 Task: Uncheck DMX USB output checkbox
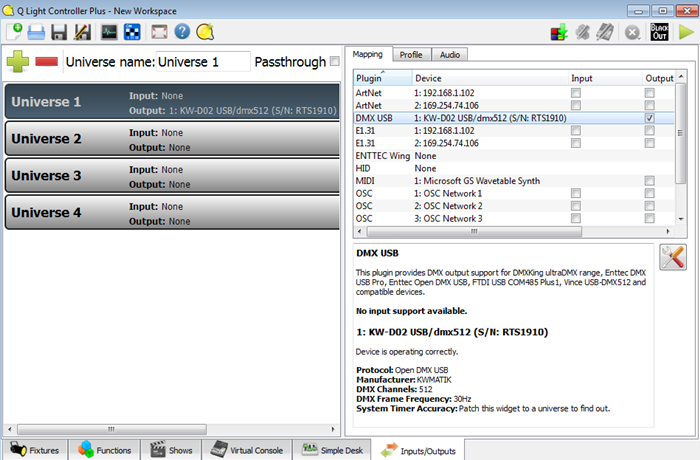coord(650,118)
